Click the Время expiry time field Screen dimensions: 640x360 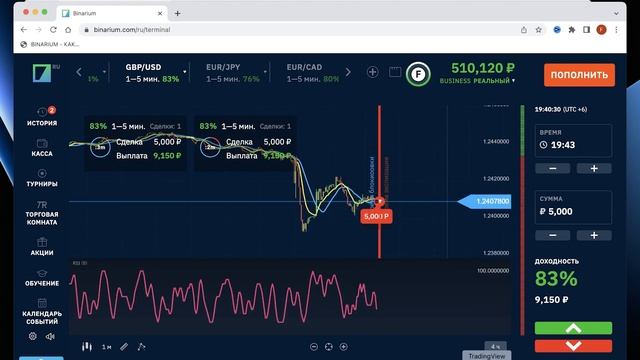coord(573,141)
